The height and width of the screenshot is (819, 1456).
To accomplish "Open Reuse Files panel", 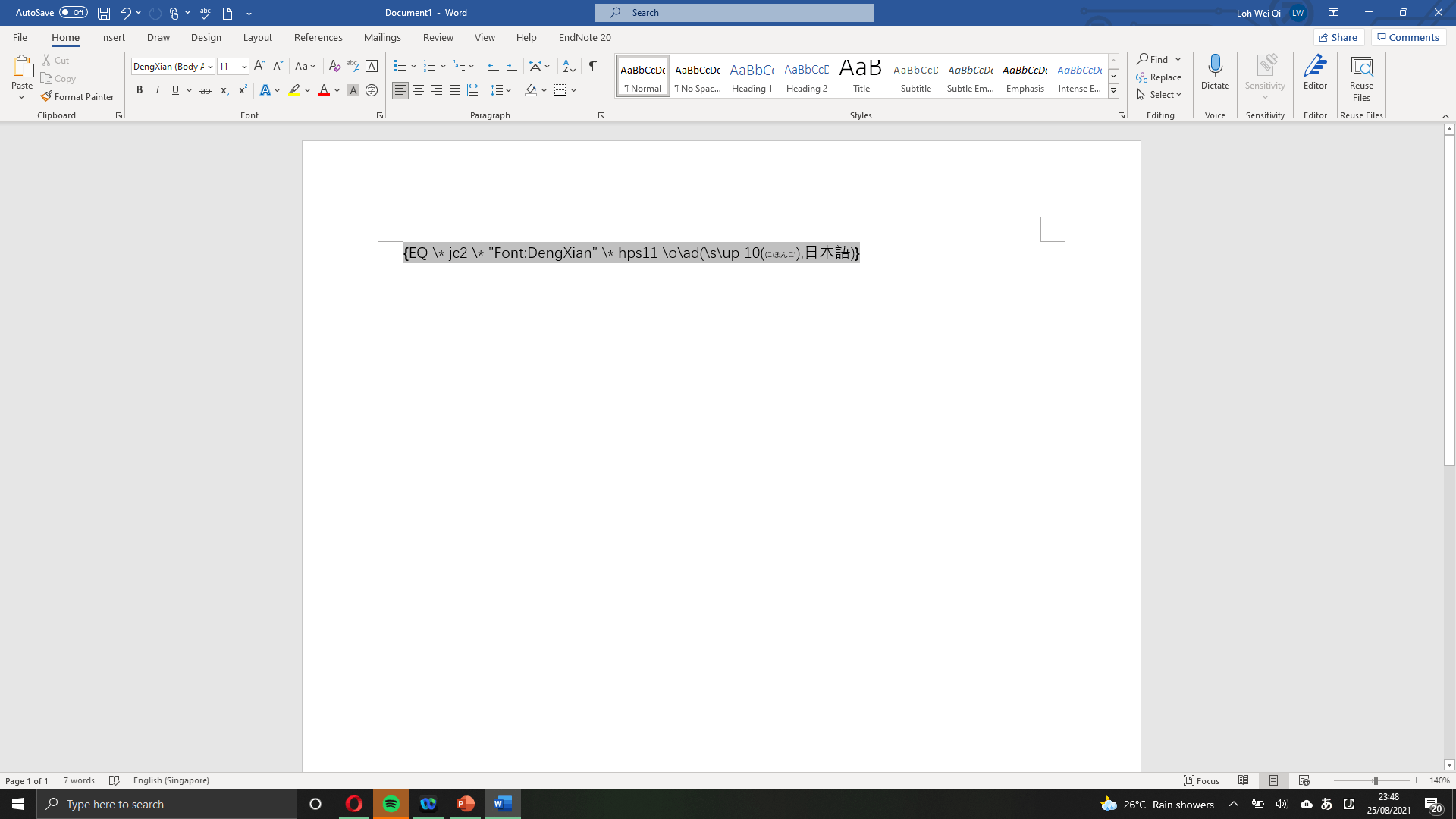I will (1361, 78).
